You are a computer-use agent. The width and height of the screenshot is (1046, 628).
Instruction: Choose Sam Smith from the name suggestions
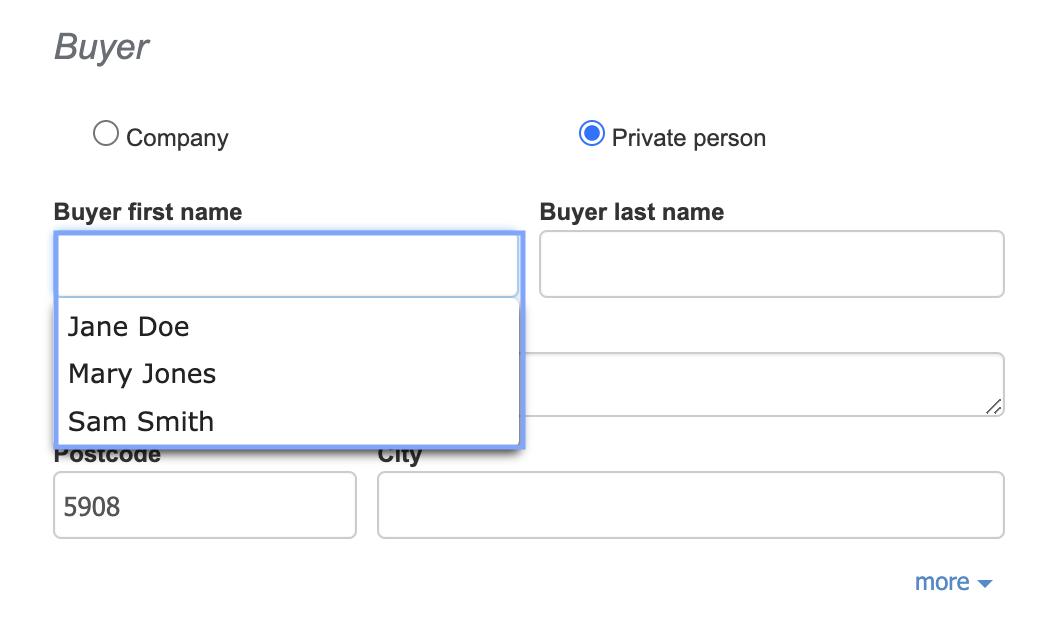141,421
